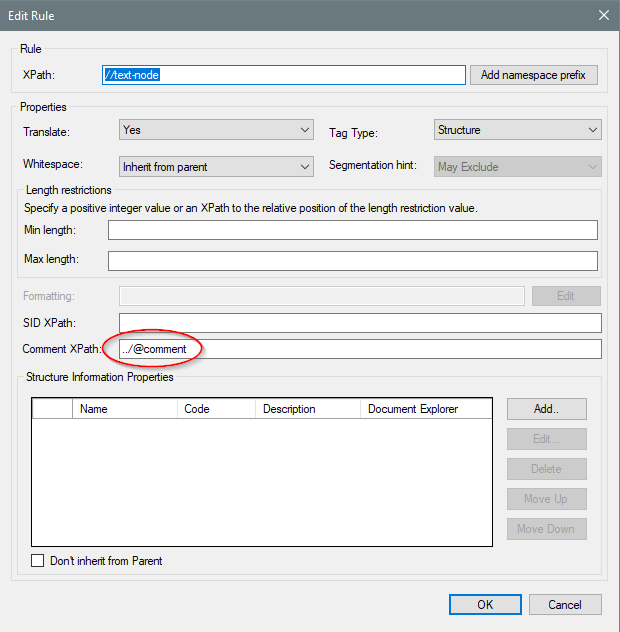This screenshot has width=620, height=632.
Task: Open the Whitespace dropdown
Action: (216, 166)
